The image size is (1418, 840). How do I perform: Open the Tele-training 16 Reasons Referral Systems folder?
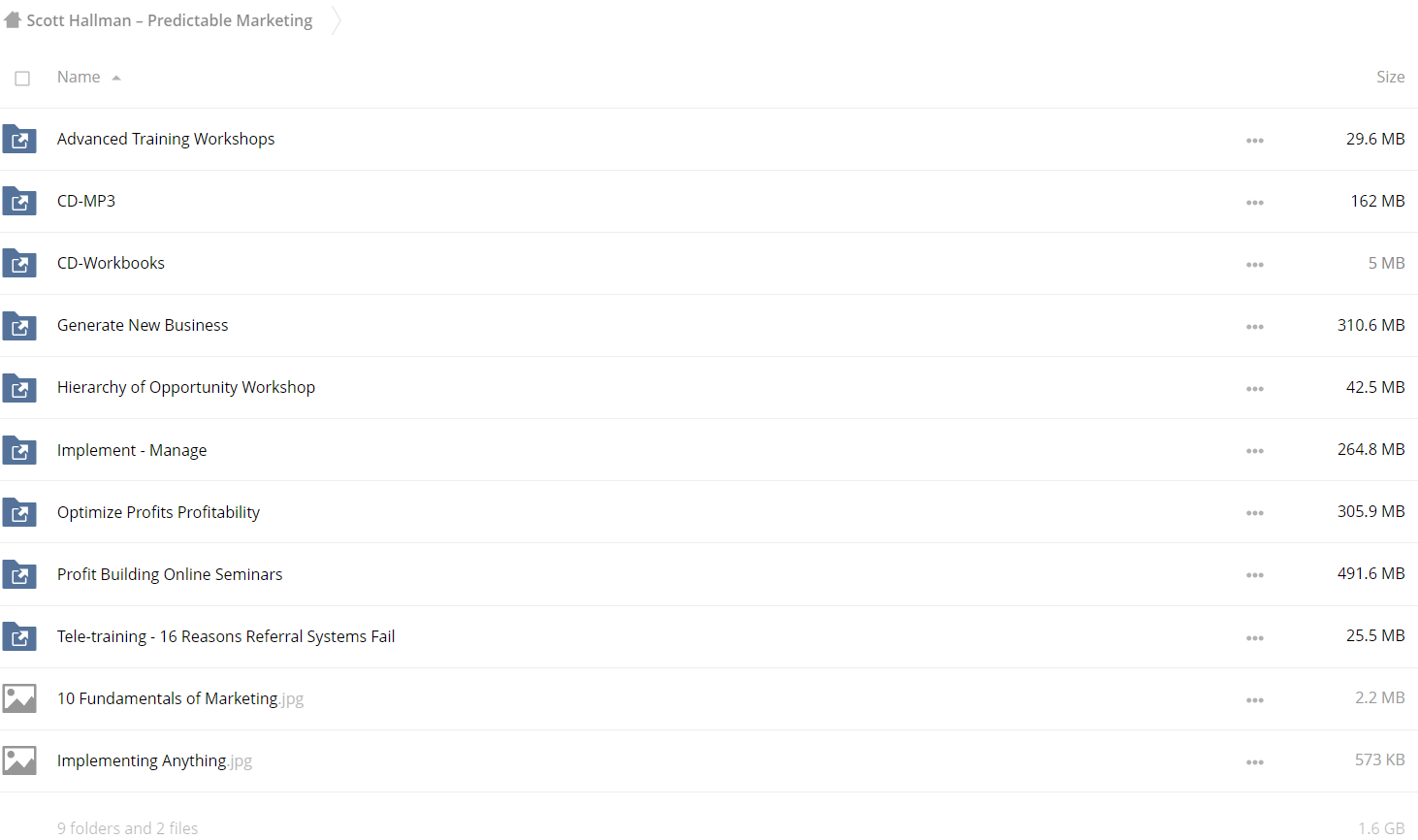click(x=226, y=636)
